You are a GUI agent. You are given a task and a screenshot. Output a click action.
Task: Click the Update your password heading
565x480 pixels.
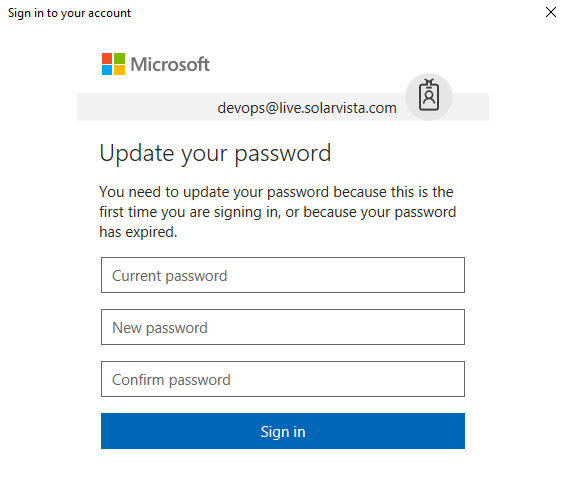click(215, 154)
